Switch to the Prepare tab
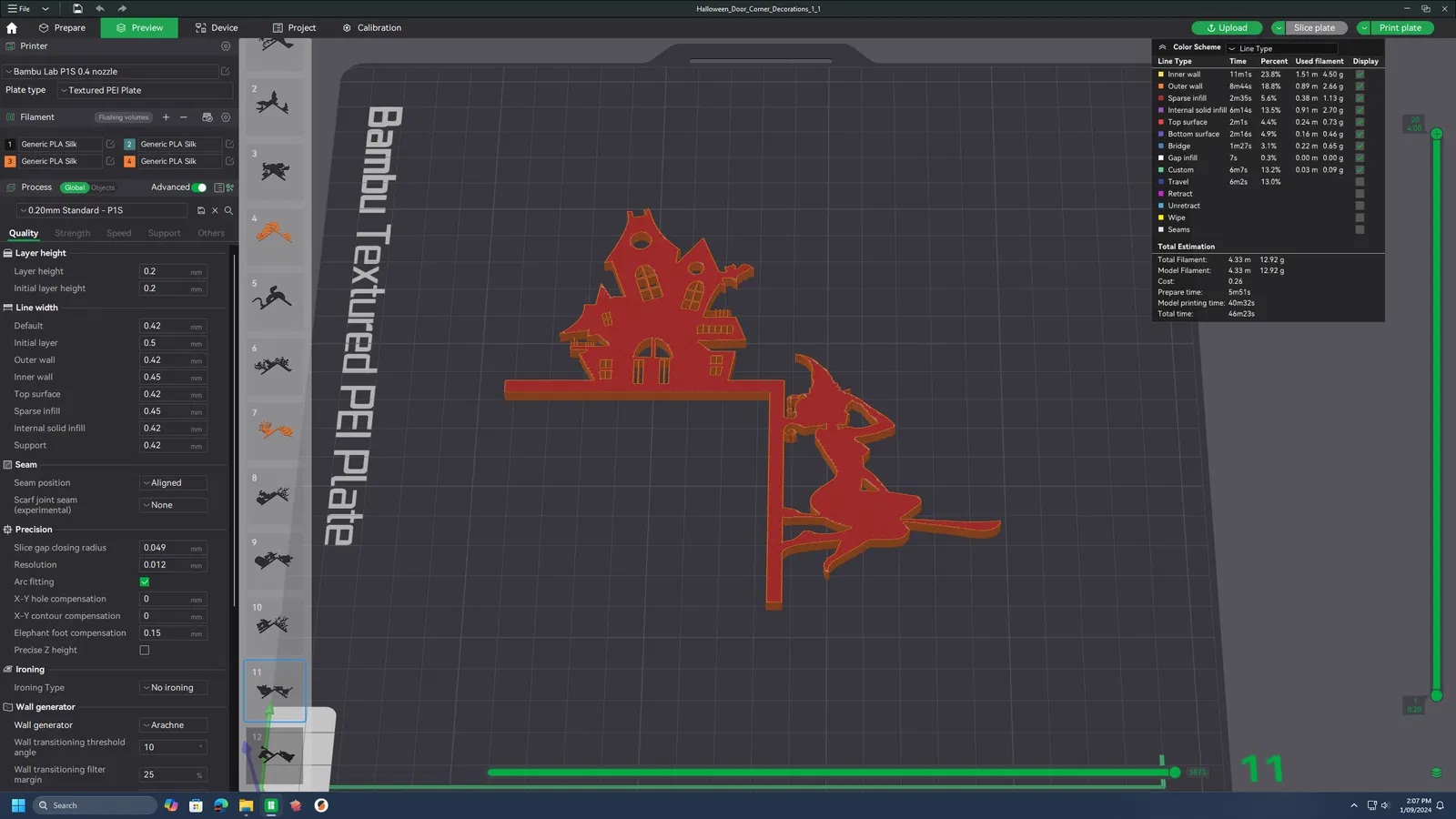The height and width of the screenshot is (819, 1456). 63,28
